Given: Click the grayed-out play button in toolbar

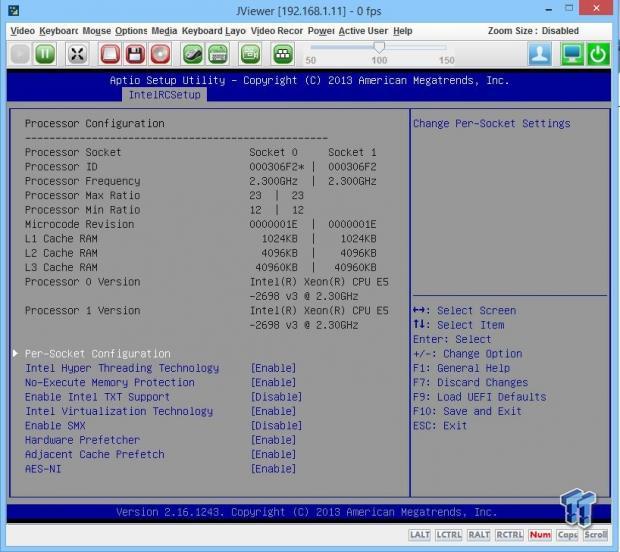Looking at the screenshot, I should pos(20,54).
